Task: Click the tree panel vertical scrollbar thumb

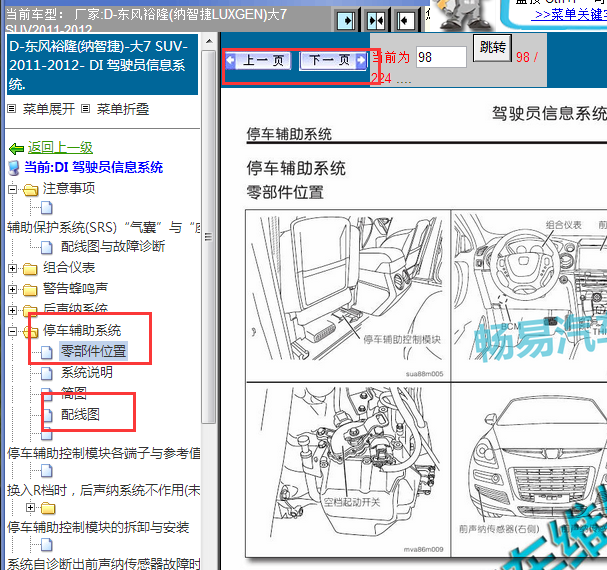Action: [x=209, y=237]
